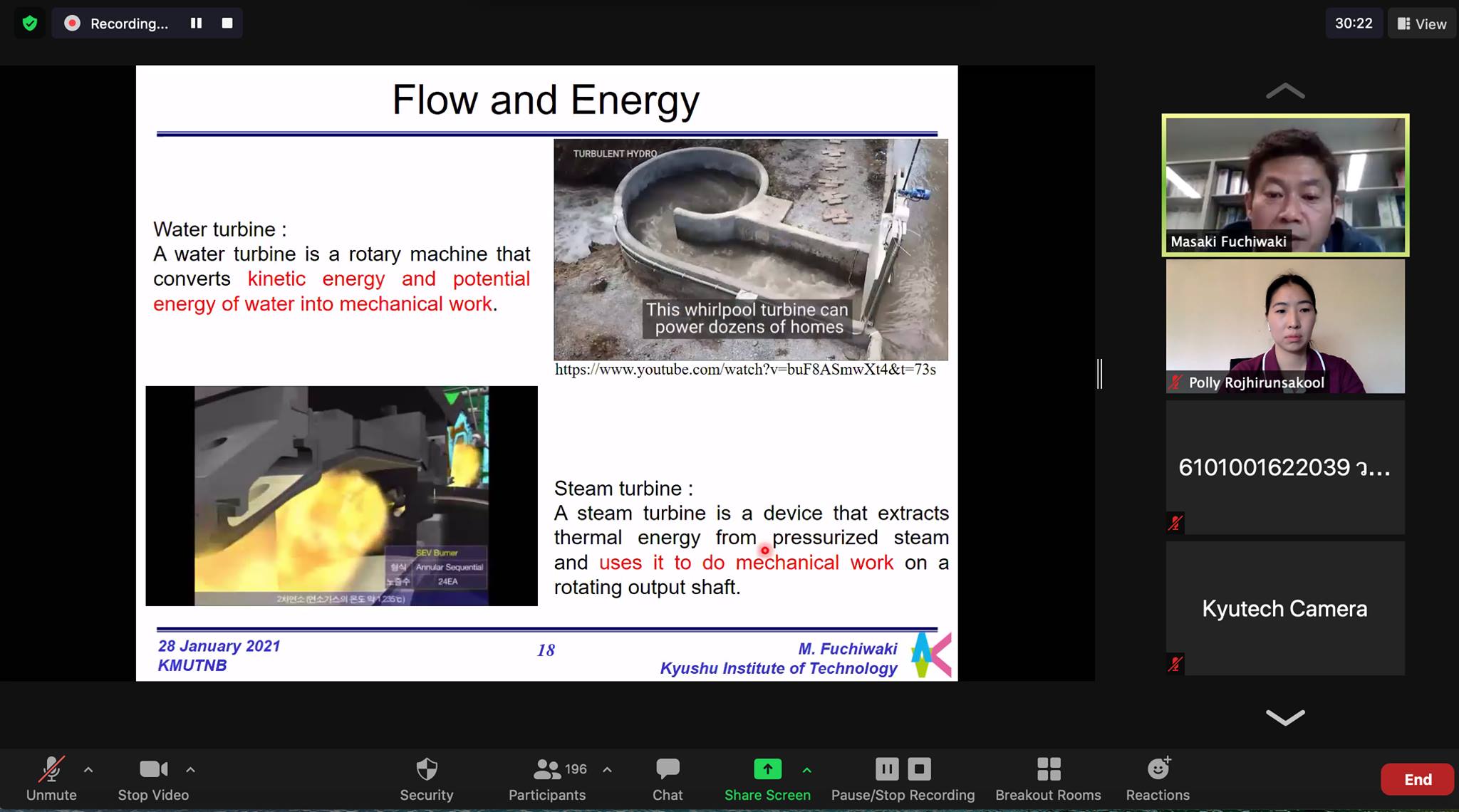Click the 'Steam turbine :' heading text
The height and width of the screenshot is (812, 1459).
[623, 489]
